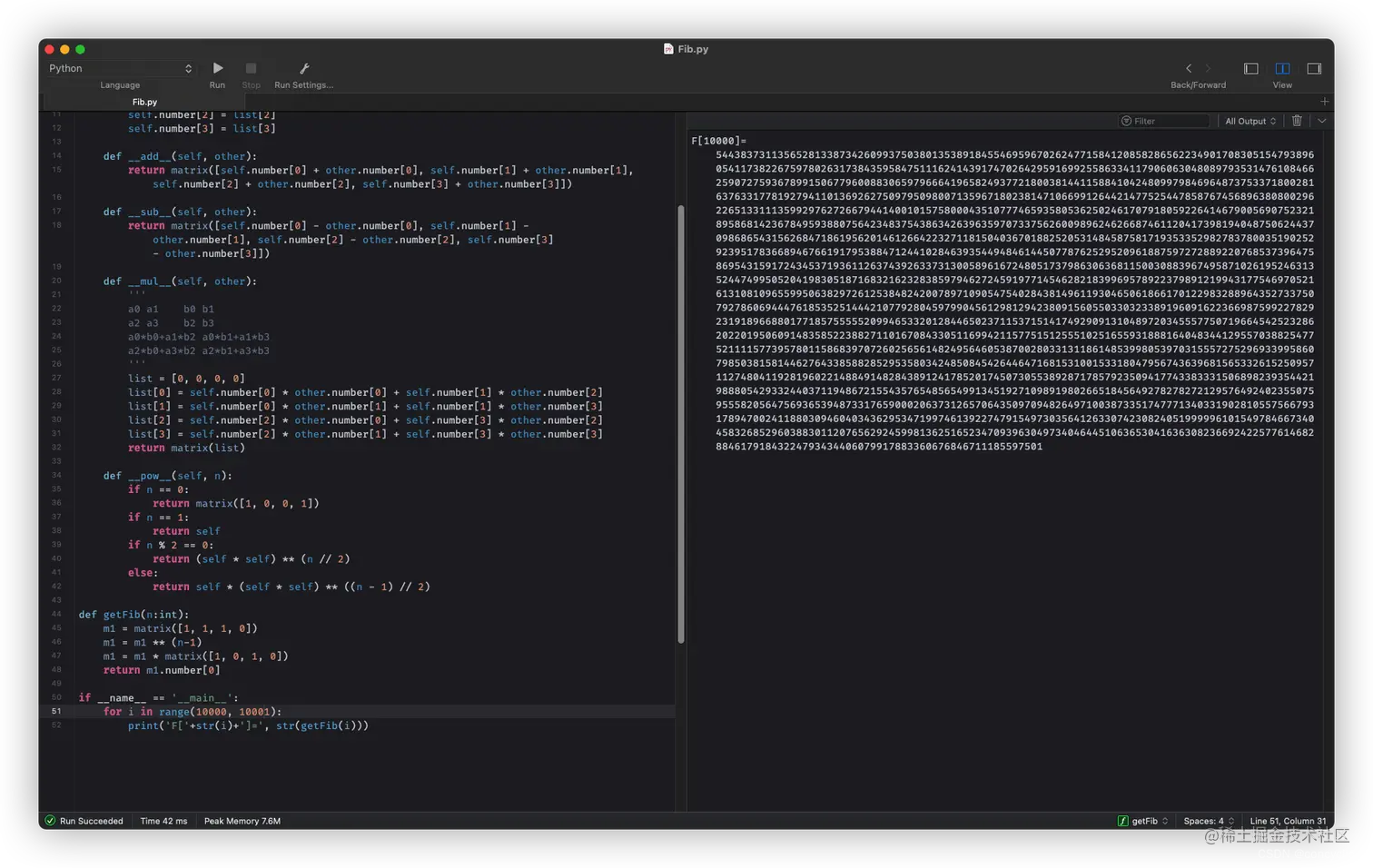
Task: Click the 'm1 = m1 ** (n-1)' line
Action: (153, 642)
